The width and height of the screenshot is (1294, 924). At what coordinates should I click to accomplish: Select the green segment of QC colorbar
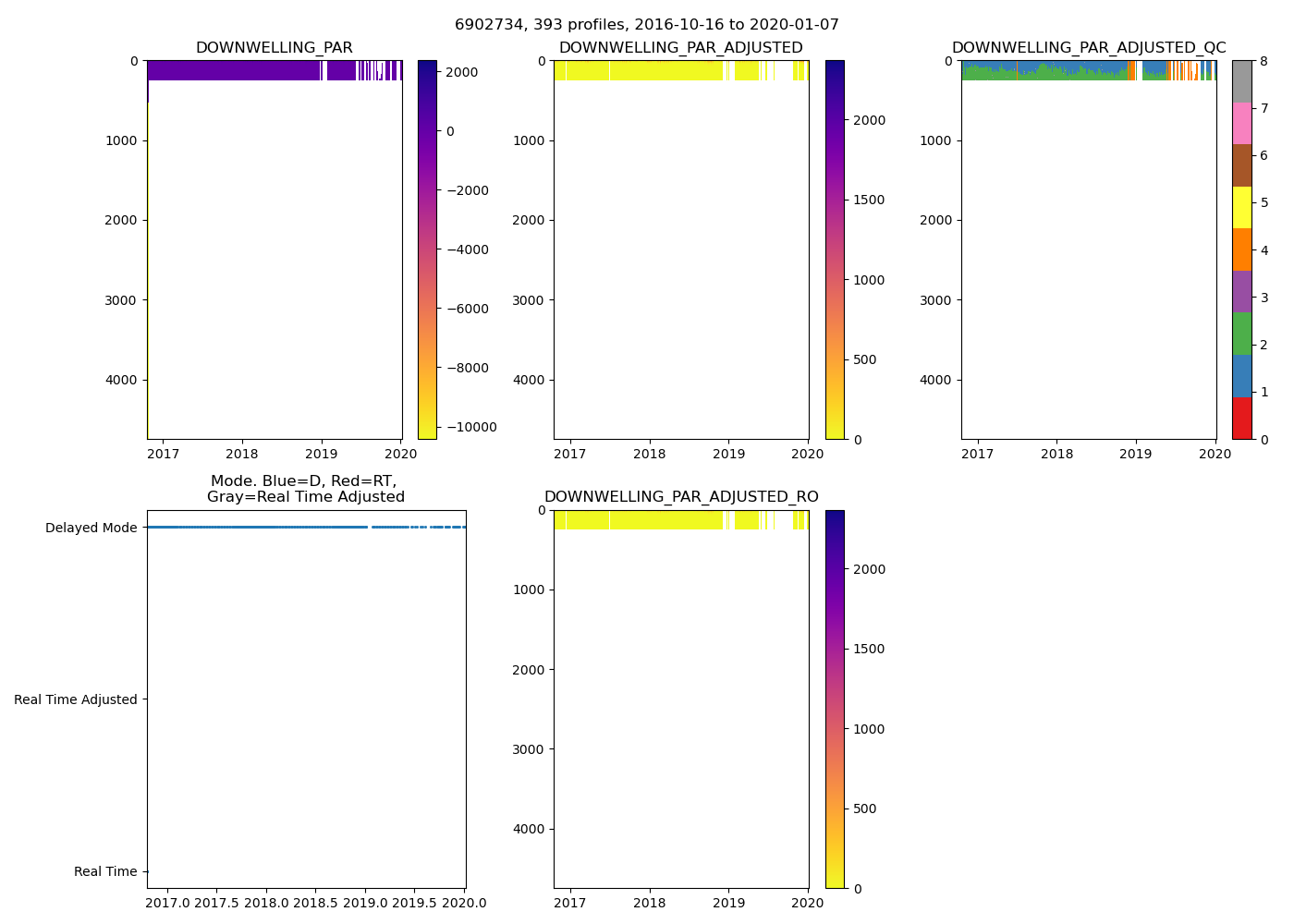(x=1241, y=334)
